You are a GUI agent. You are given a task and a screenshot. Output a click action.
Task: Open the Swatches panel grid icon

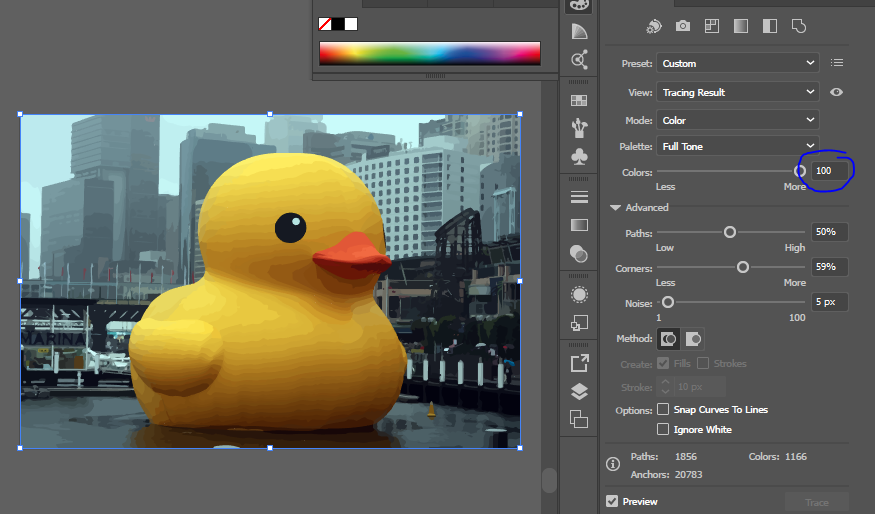pyautogui.click(x=579, y=100)
